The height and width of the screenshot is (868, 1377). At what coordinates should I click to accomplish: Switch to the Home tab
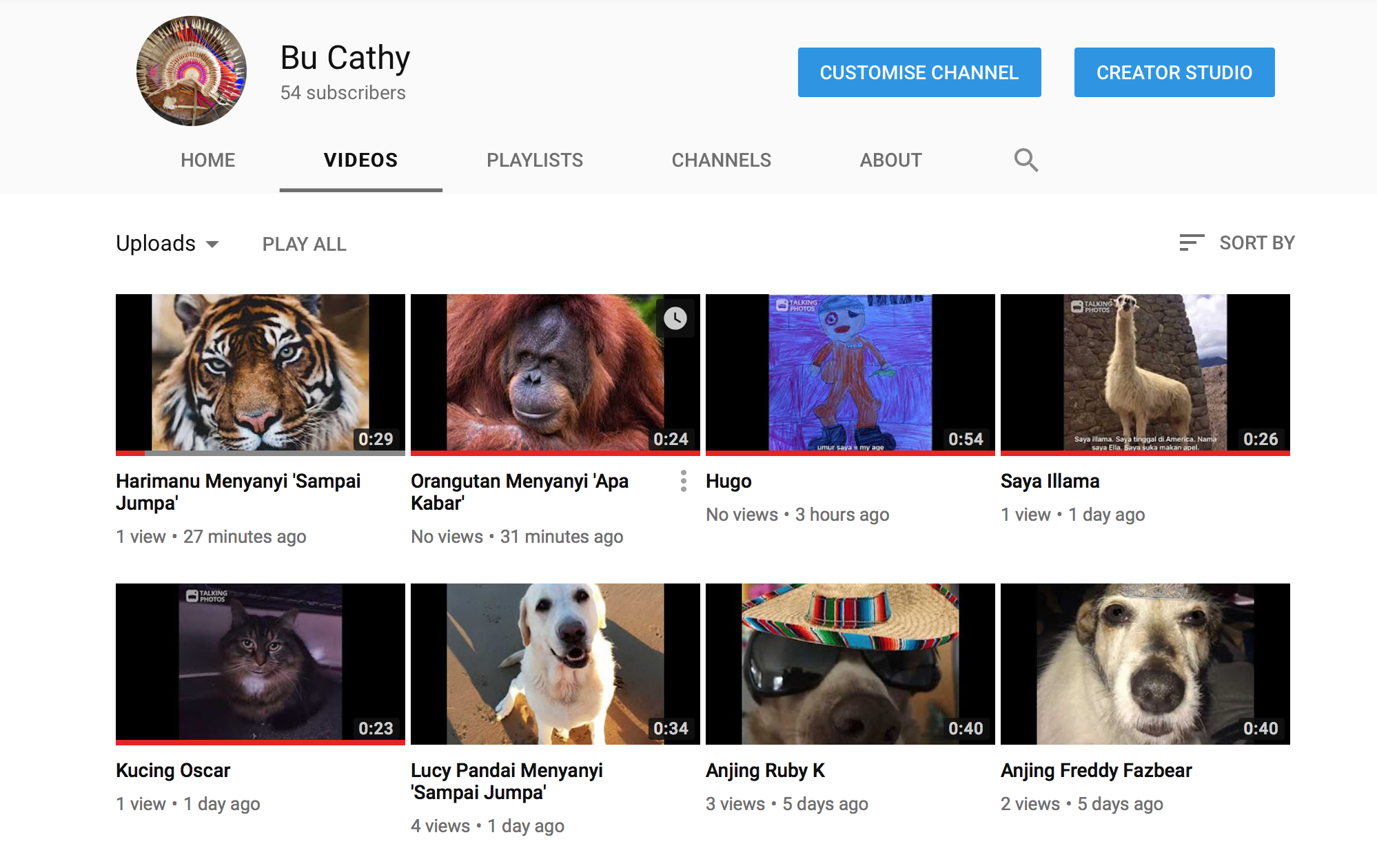click(207, 160)
